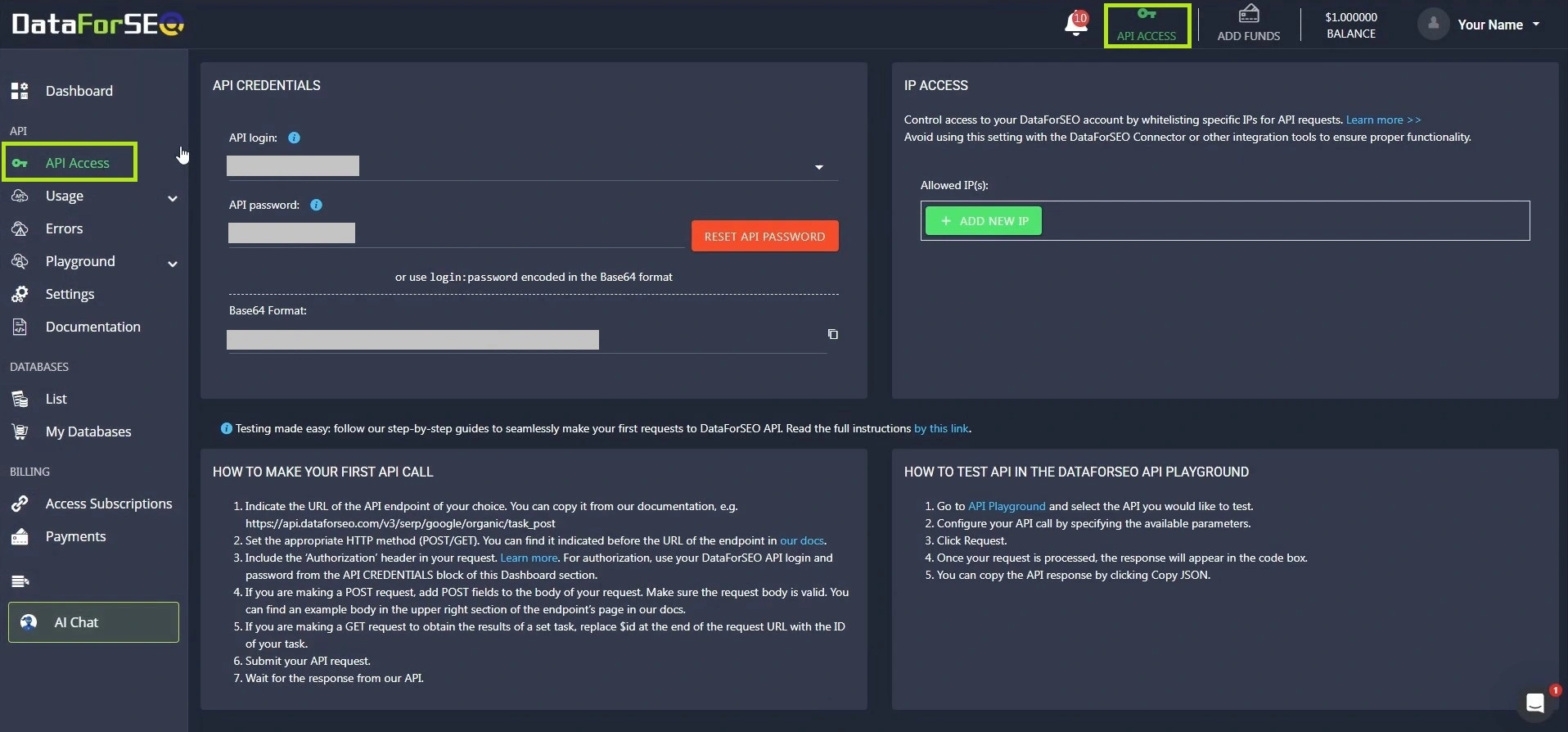Open Usage section in sidebar
This screenshot has height=732, width=1568.
tap(65, 196)
